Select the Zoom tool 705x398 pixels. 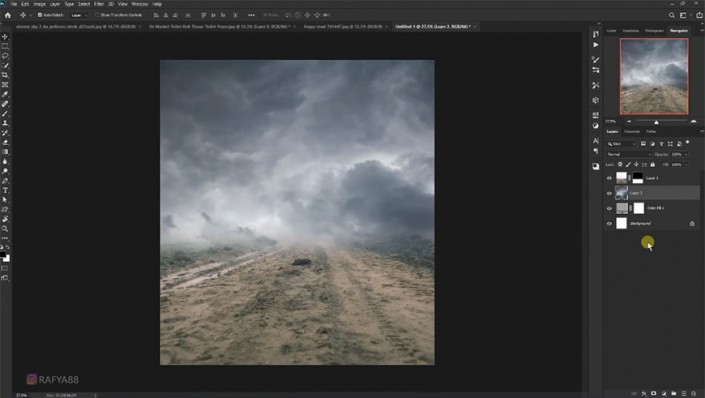(5, 229)
